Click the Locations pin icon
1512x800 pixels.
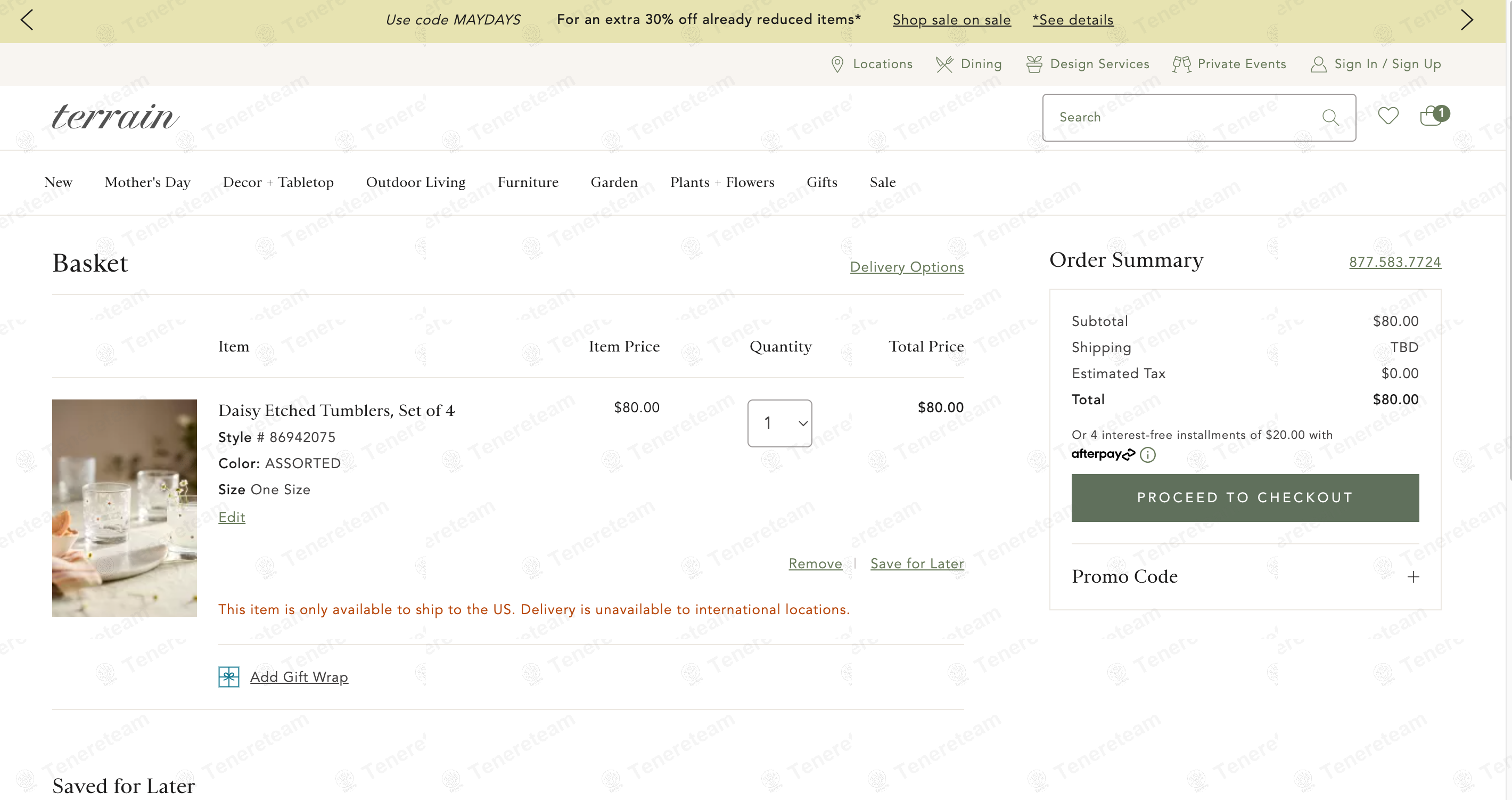(837, 64)
